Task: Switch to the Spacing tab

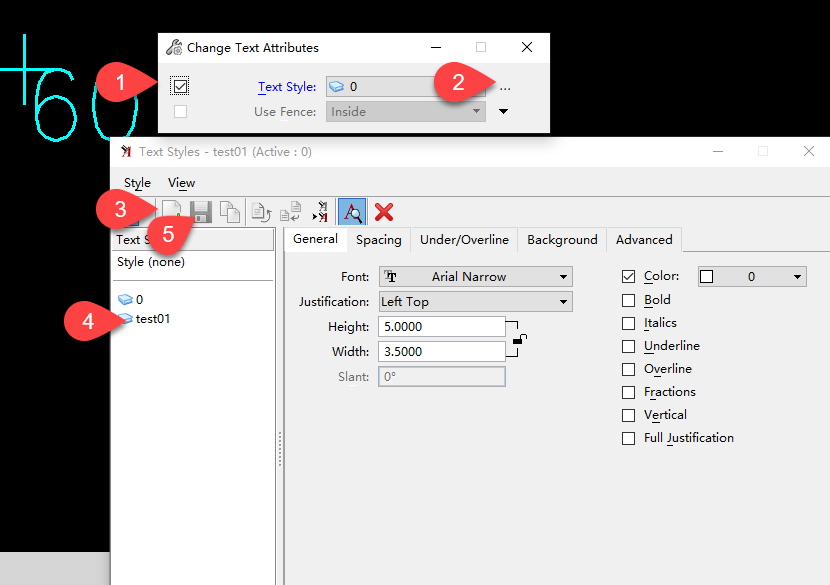Action: point(378,240)
